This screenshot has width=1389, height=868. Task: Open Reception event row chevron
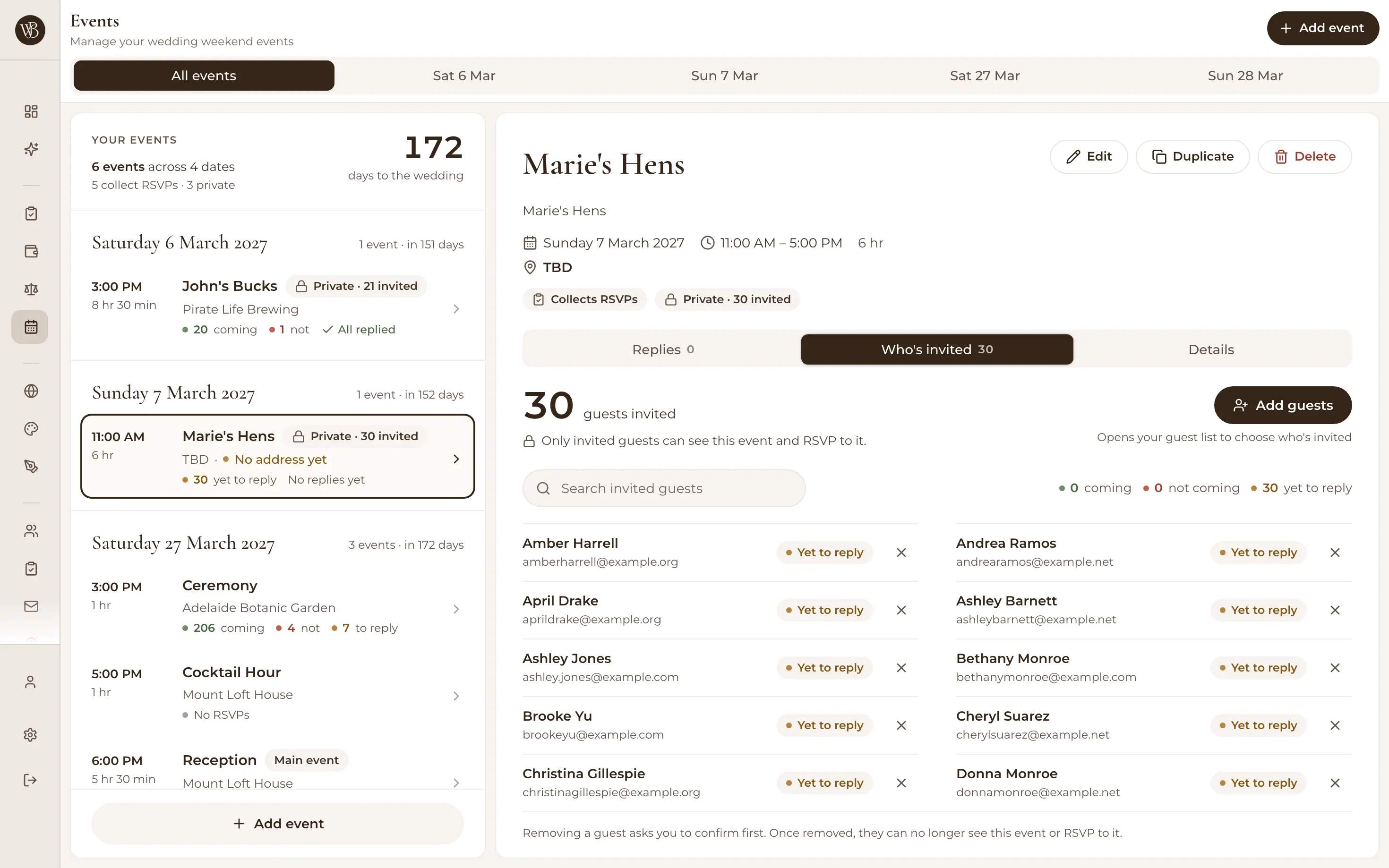click(456, 783)
